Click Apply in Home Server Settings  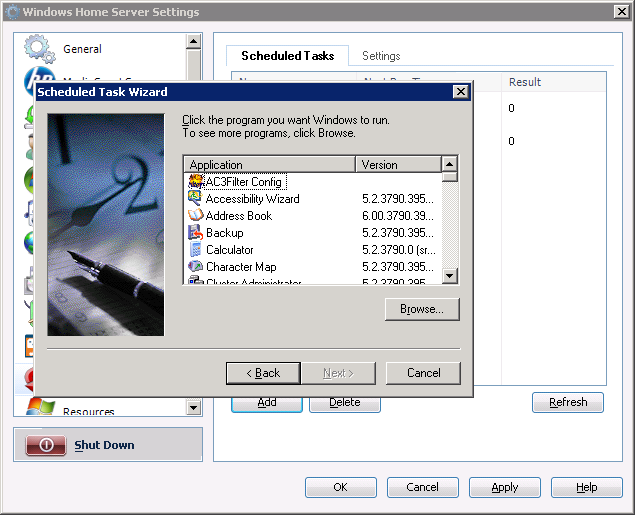tap(505, 487)
